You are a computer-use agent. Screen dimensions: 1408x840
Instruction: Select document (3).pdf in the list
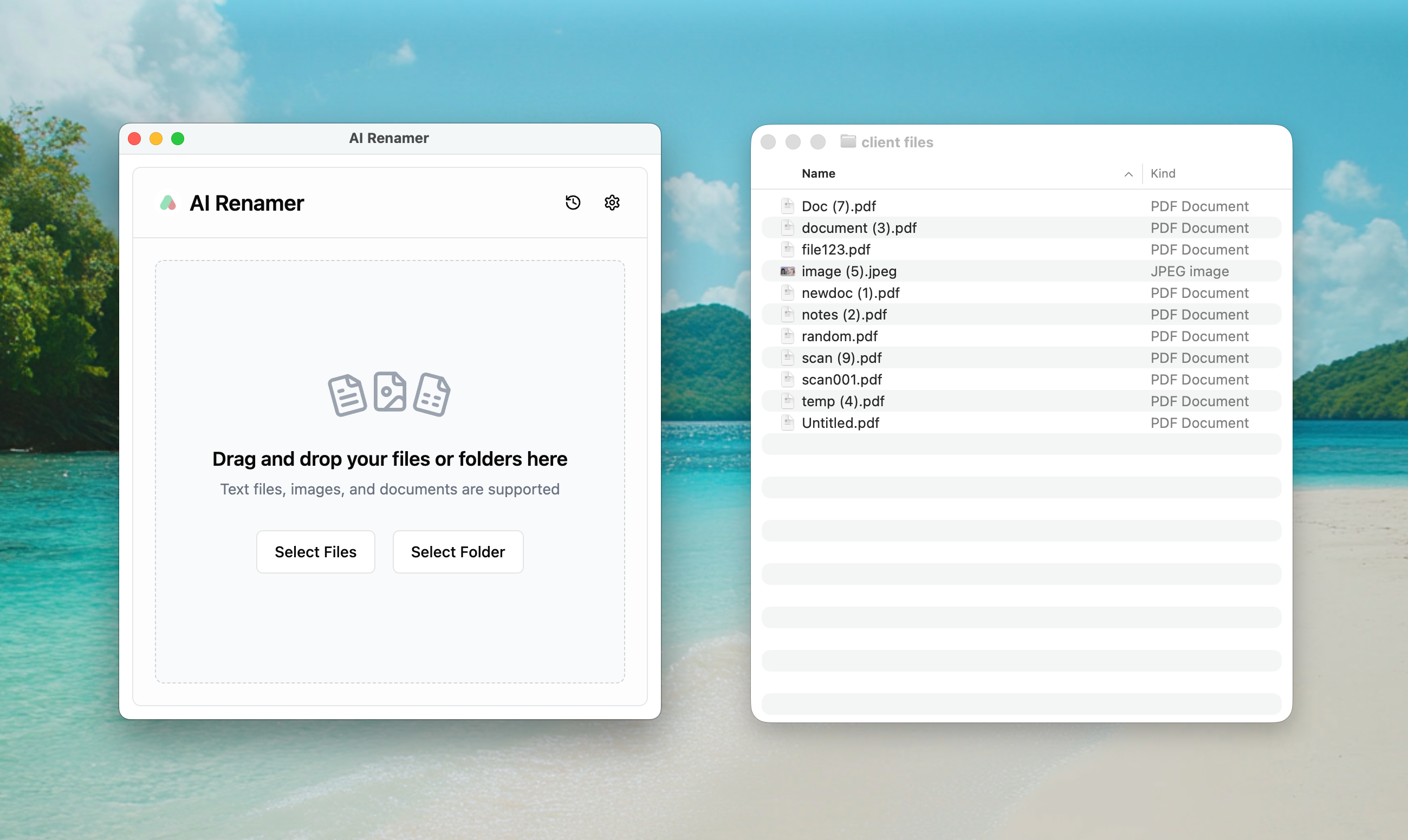[x=859, y=228]
